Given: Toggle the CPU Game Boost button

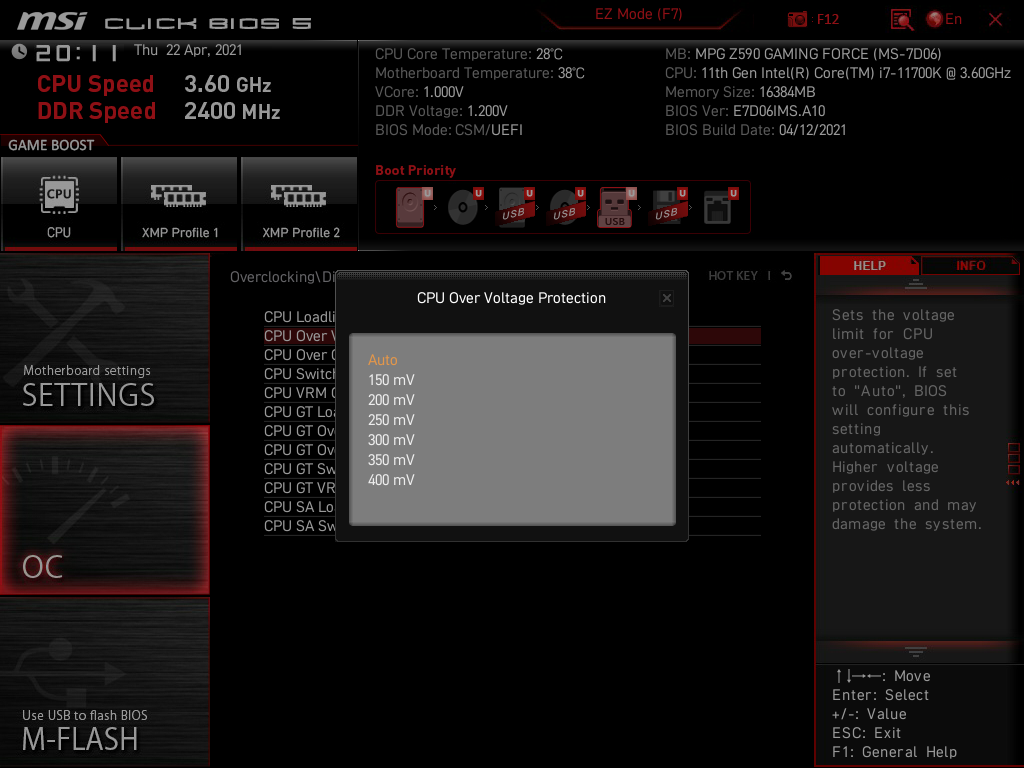Looking at the screenshot, I should pos(59,203).
